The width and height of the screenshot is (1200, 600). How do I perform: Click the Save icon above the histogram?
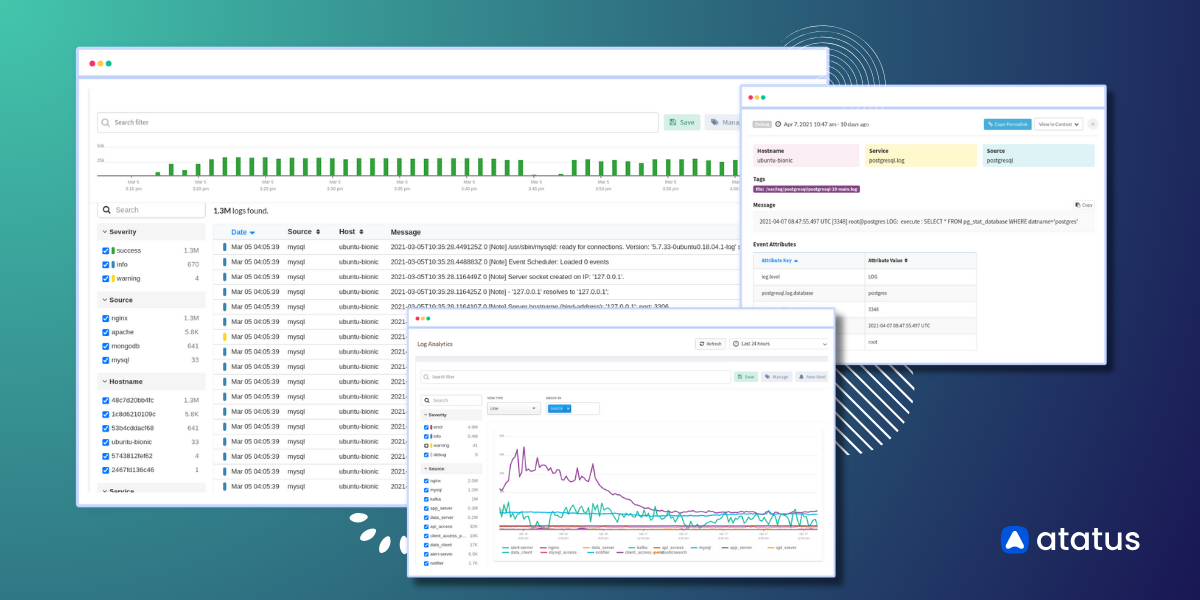click(x=681, y=122)
